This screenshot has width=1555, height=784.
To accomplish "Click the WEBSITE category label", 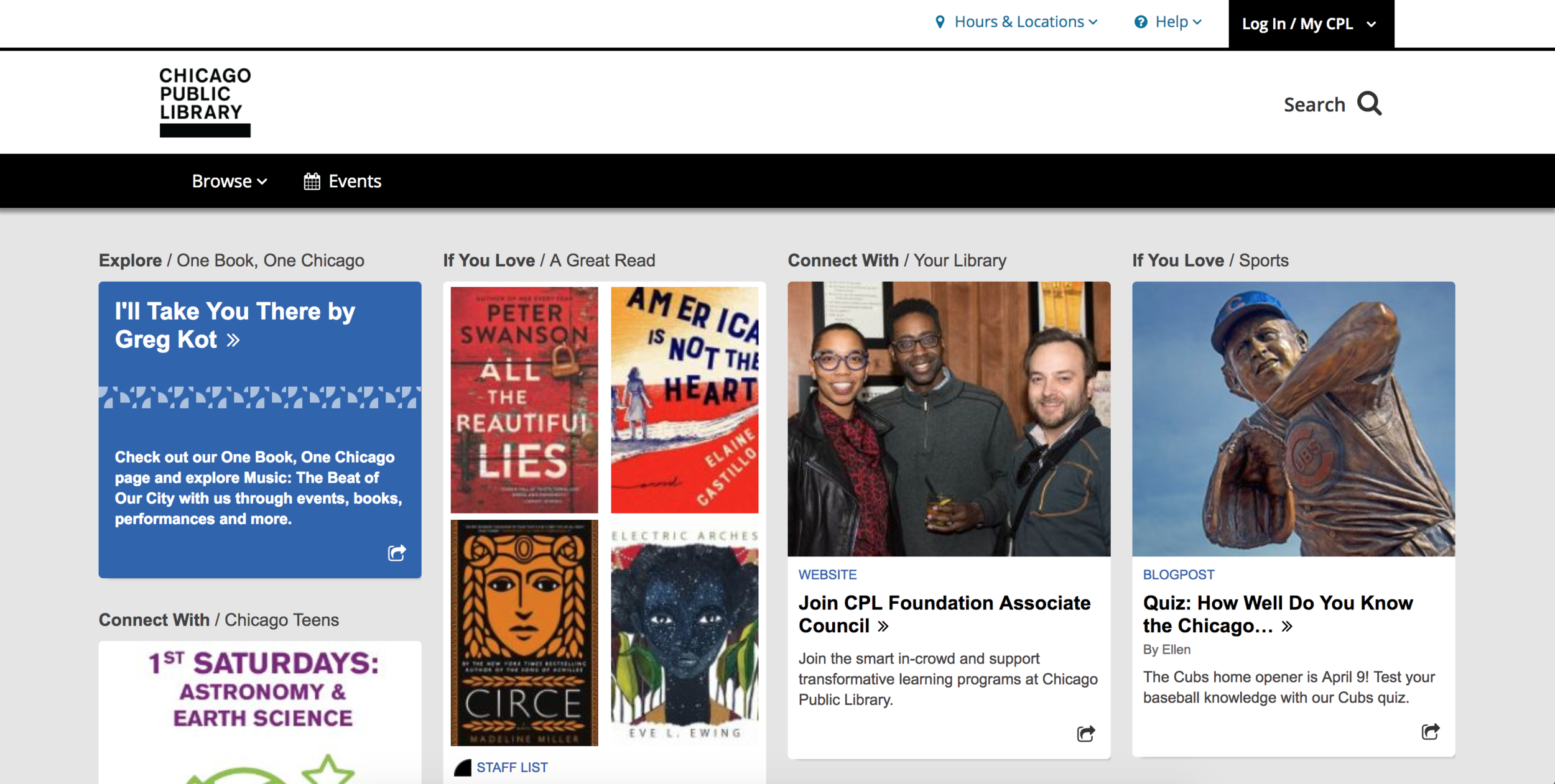I will [827, 575].
